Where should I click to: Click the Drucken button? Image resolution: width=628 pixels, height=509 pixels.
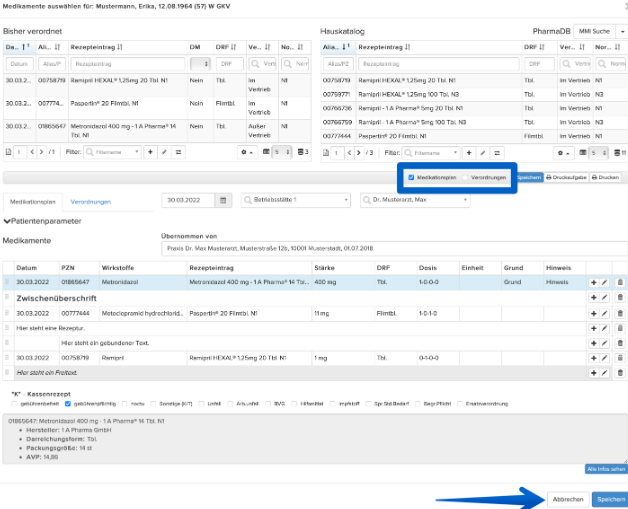click(x=605, y=177)
